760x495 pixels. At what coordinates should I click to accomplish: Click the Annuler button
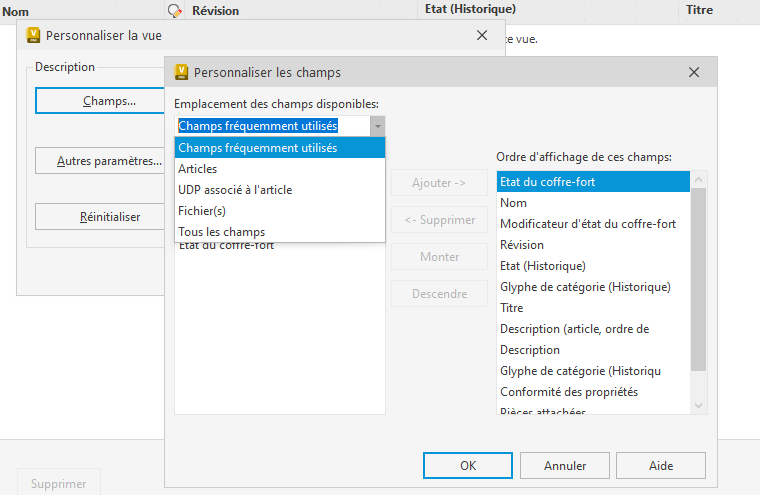(565, 466)
